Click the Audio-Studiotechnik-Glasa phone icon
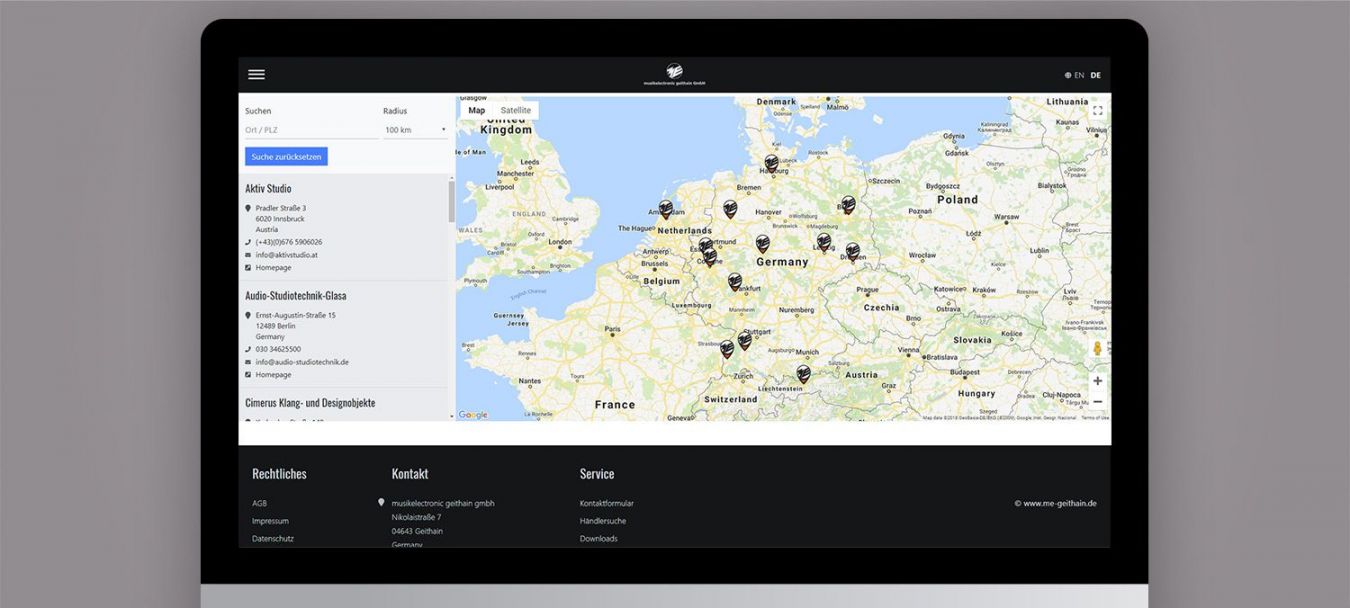1350x608 pixels. [x=248, y=349]
